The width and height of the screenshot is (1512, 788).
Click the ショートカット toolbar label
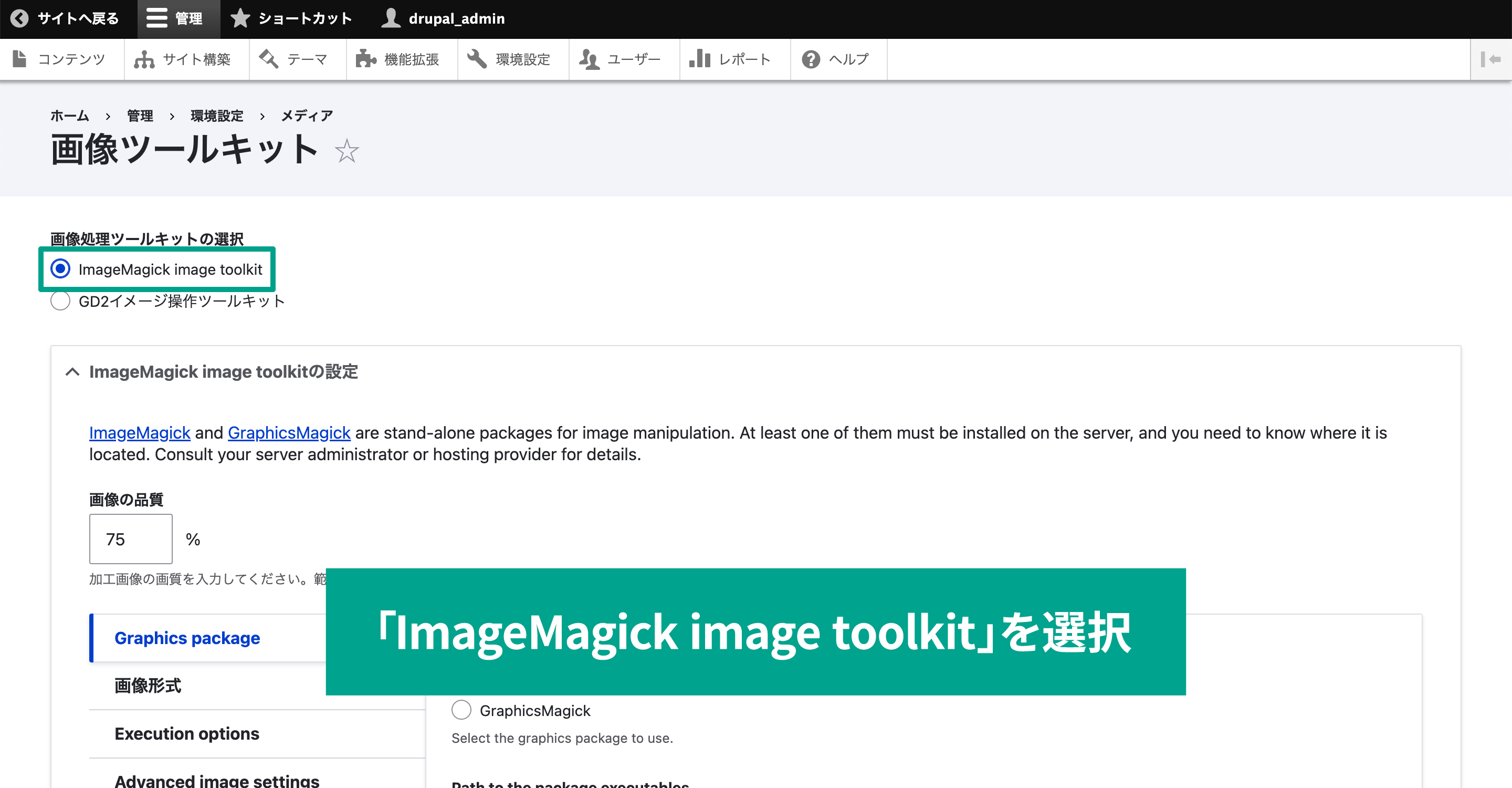click(305, 18)
